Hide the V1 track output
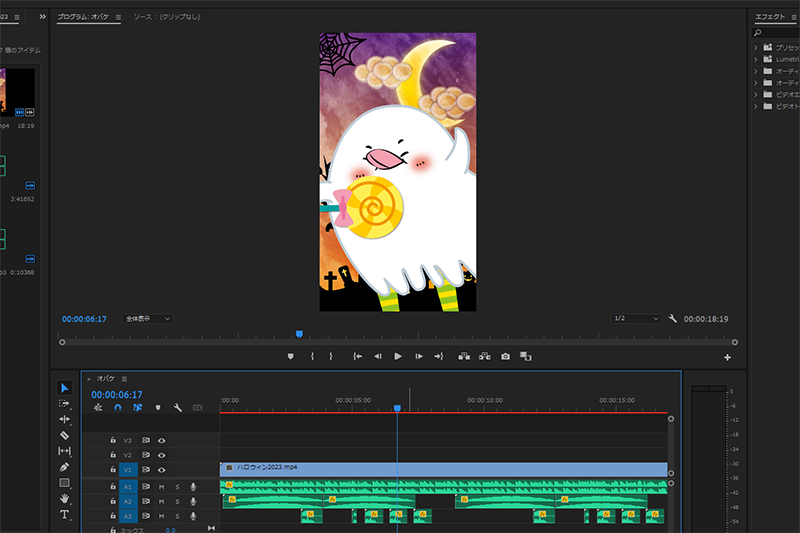This screenshot has height=533, width=800. (161, 469)
